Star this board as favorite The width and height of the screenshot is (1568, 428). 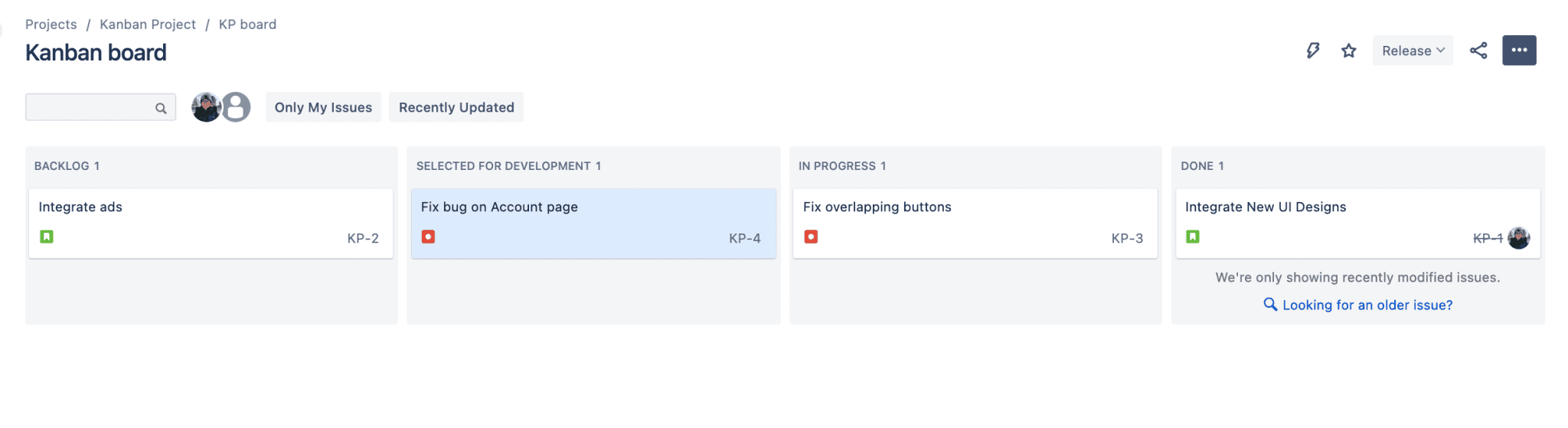pyautogui.click(x=1349, y=51)
